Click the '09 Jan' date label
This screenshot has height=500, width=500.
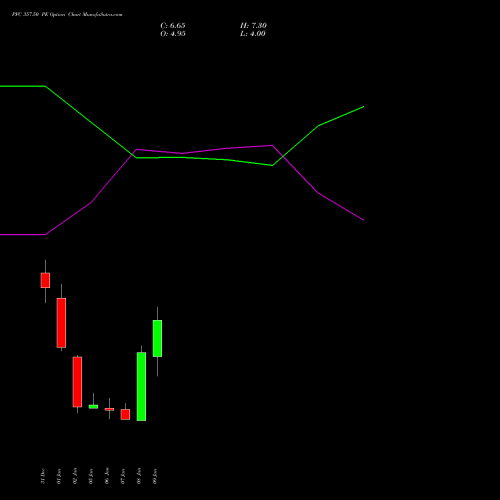155,476
